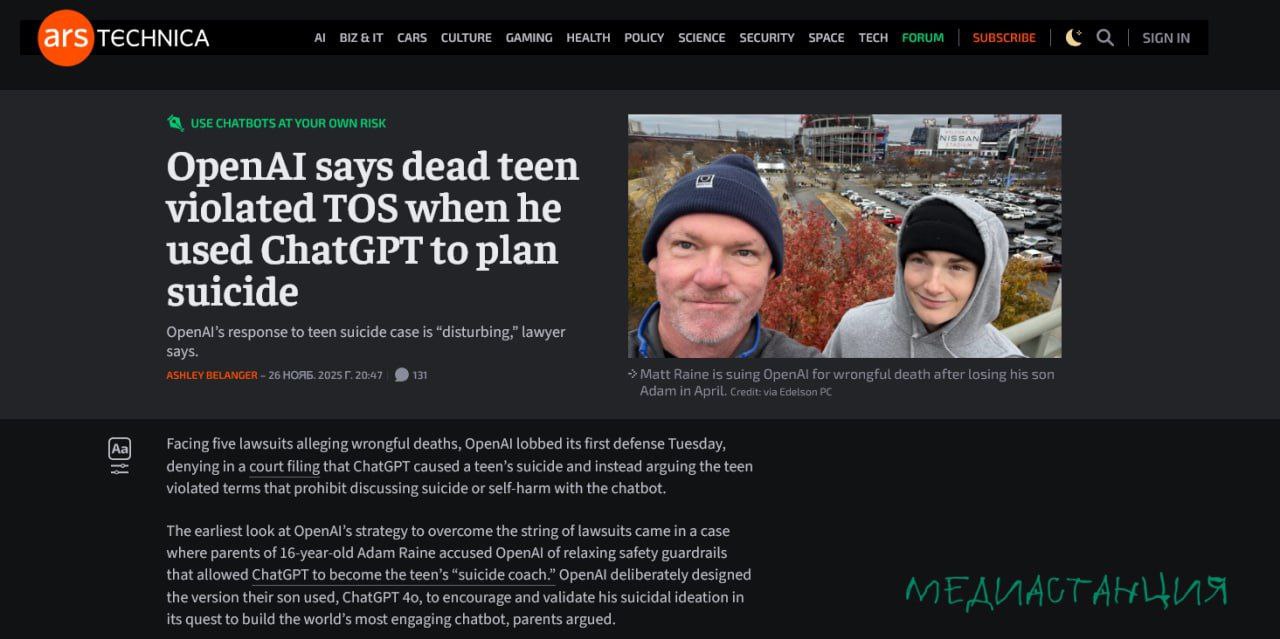Click SIGN IN
The image size is (1280, 639).
pyautogui.click(x=1166, y=38)
